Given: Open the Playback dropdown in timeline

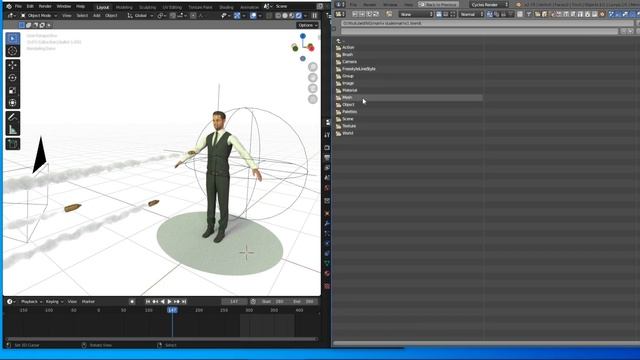Looking at the screenshot, I should [31, 302].
